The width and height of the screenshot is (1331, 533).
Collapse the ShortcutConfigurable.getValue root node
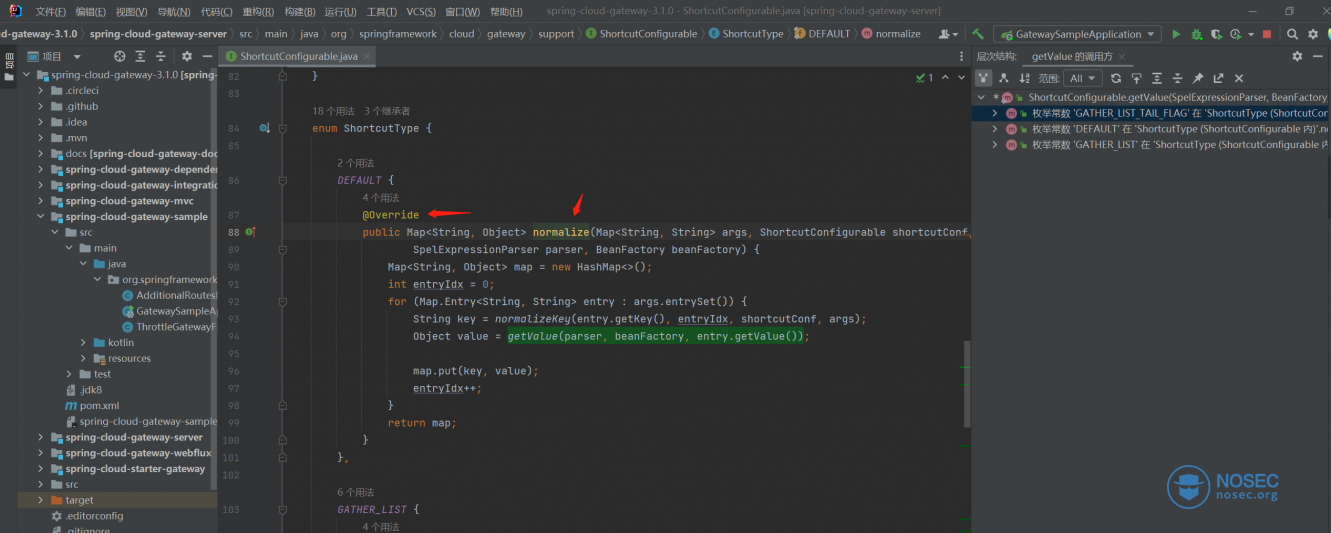[982, 97]
